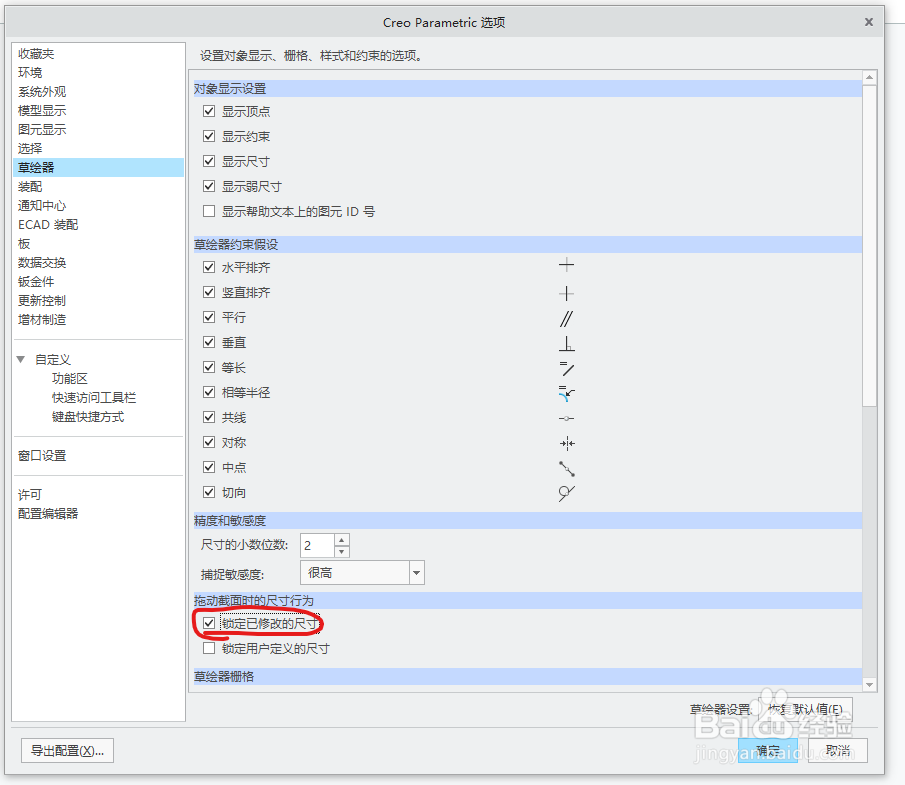
Task: Select 环境 category
Action: tap(30, 73)
